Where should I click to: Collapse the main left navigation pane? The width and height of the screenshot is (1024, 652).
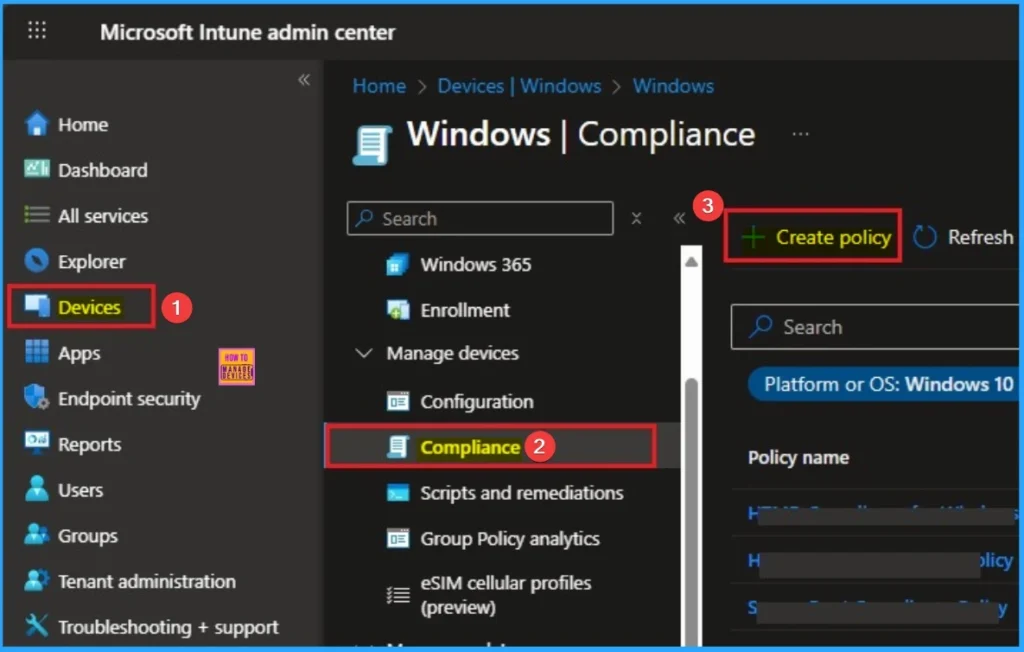304,80
